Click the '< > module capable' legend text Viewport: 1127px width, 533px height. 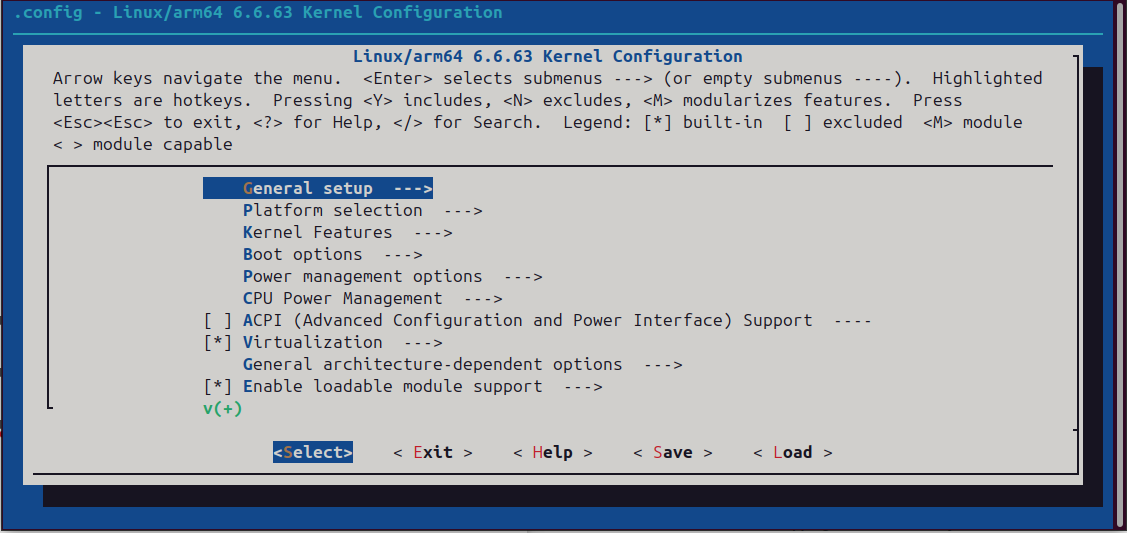(143, 144)
